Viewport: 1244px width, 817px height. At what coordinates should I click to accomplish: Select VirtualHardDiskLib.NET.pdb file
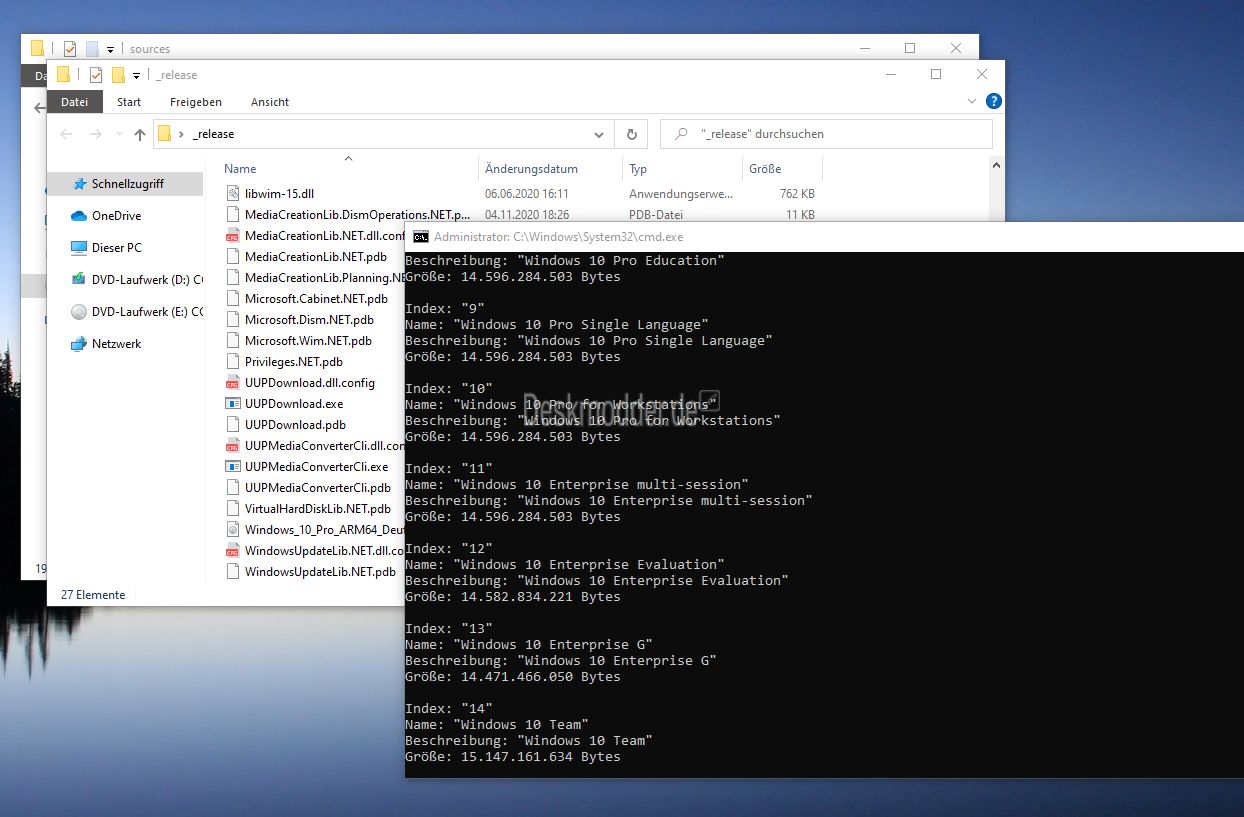[x=318, y=509]
